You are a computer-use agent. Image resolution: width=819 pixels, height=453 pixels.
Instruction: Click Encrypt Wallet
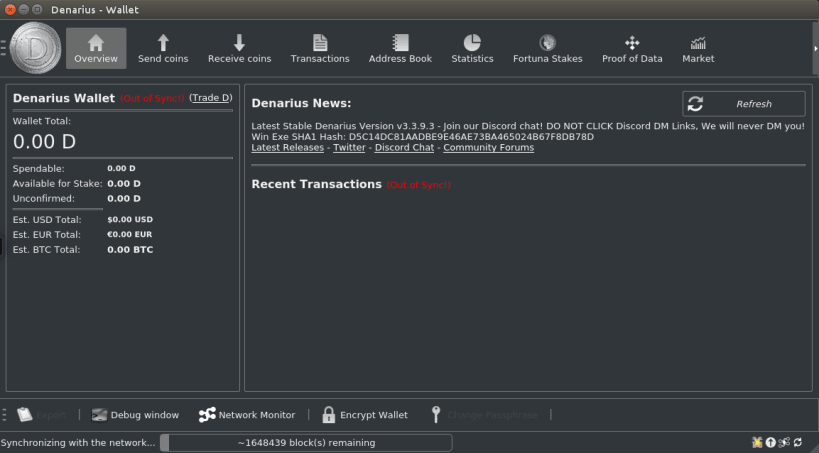365,415
